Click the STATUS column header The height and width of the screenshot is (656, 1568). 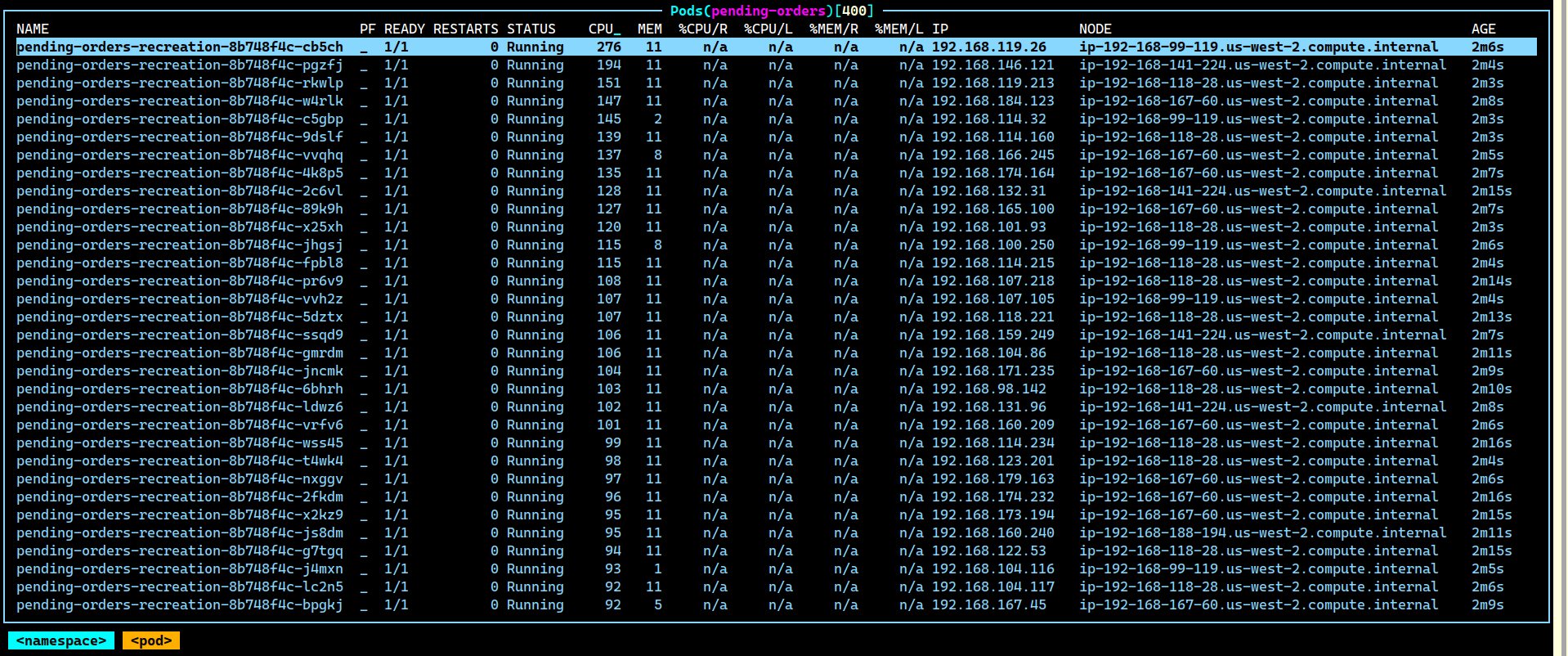[x=531, y=29]
